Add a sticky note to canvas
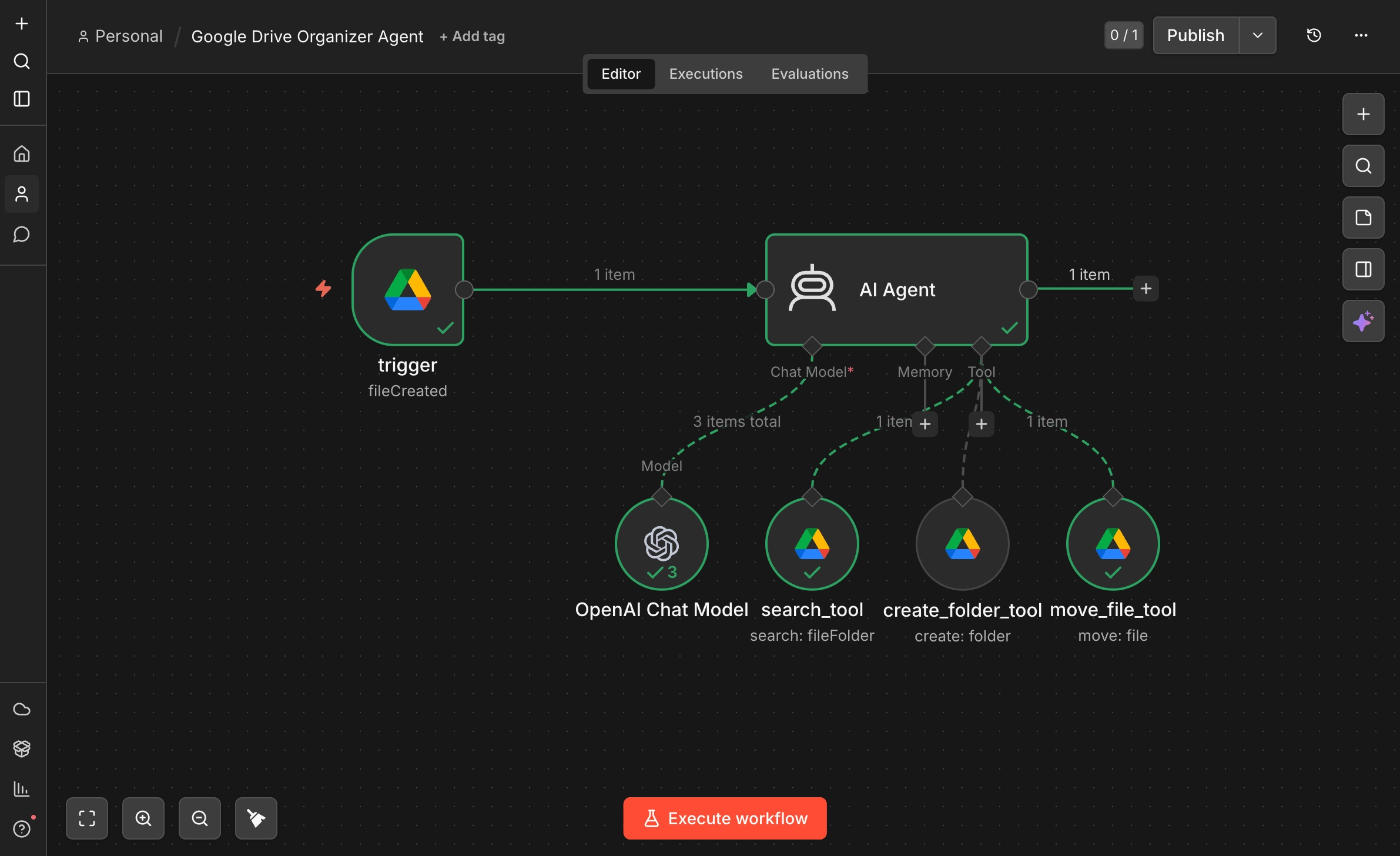 [x=1364, y=218]
